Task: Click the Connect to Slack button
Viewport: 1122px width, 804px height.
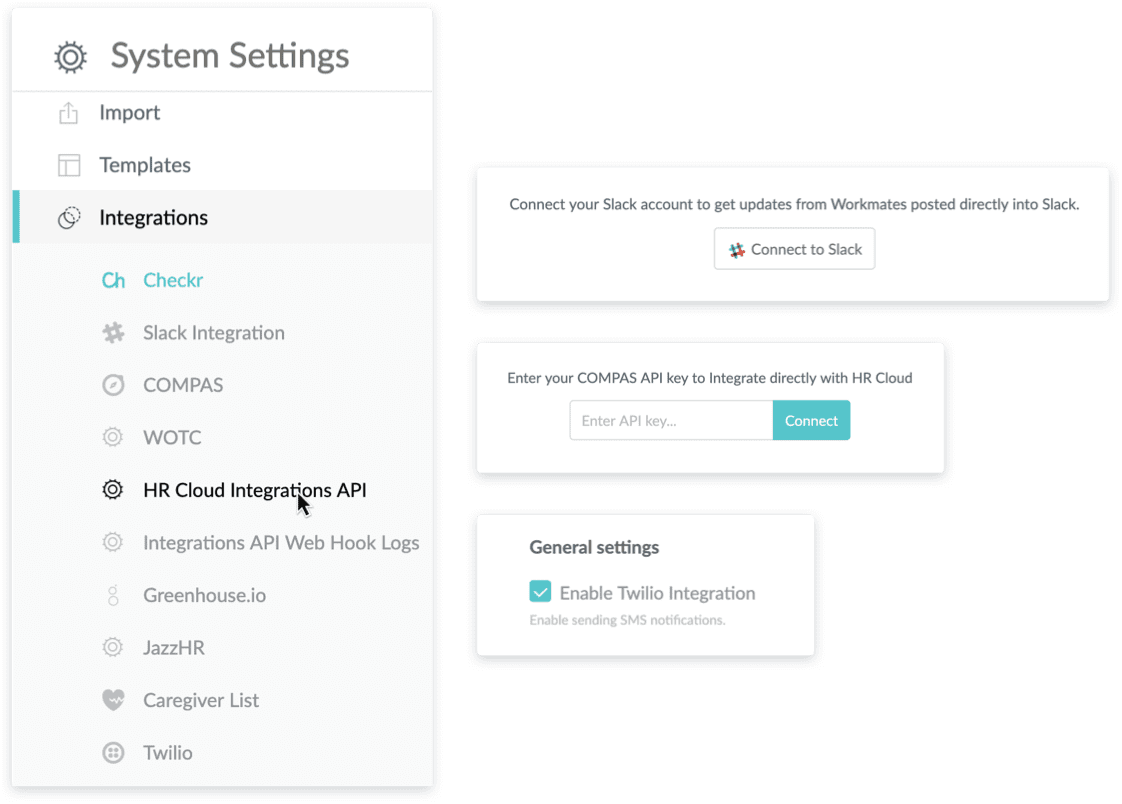Action: pos(794,248)
